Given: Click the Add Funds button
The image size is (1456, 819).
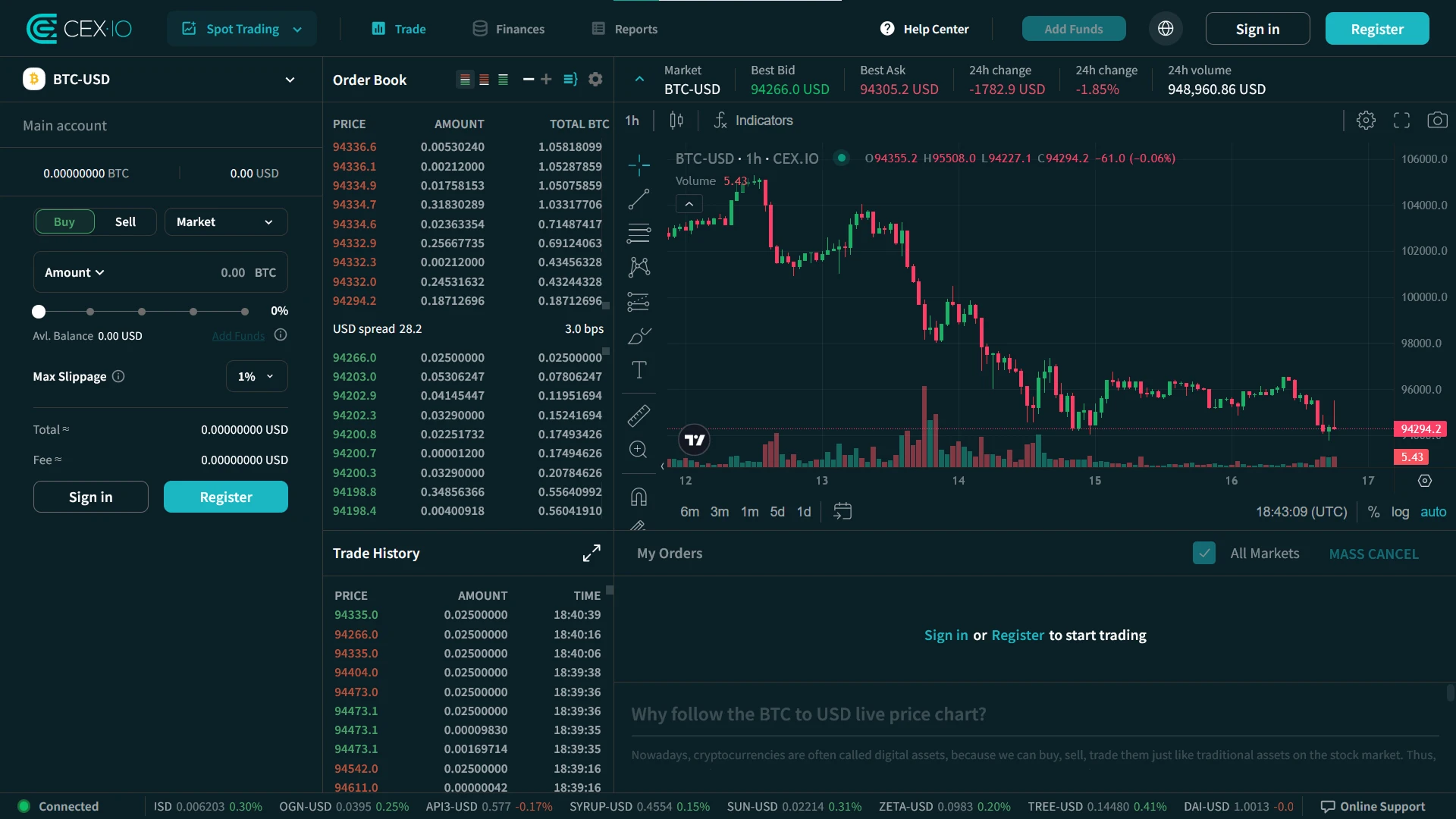Looking at the screenshot, I should pyautogui.click(x=1073, y=28).
